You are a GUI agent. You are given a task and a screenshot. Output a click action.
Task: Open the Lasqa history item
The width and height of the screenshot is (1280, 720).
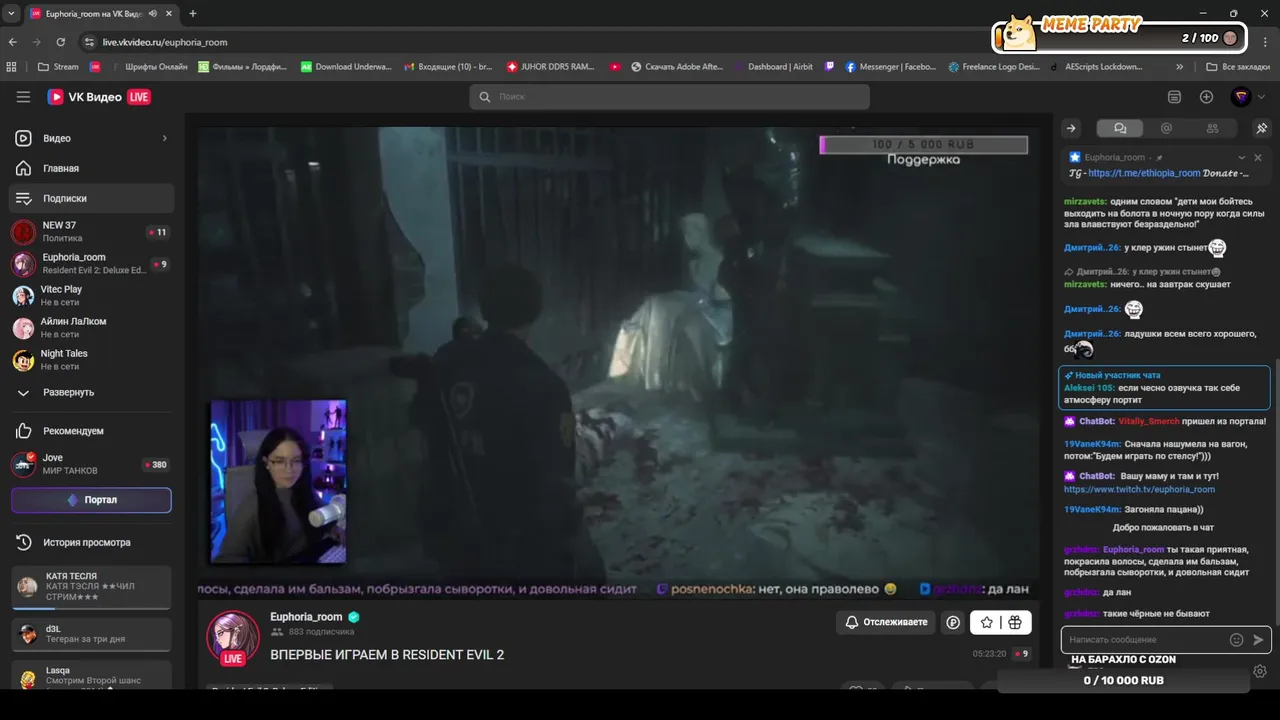[92, 676]
